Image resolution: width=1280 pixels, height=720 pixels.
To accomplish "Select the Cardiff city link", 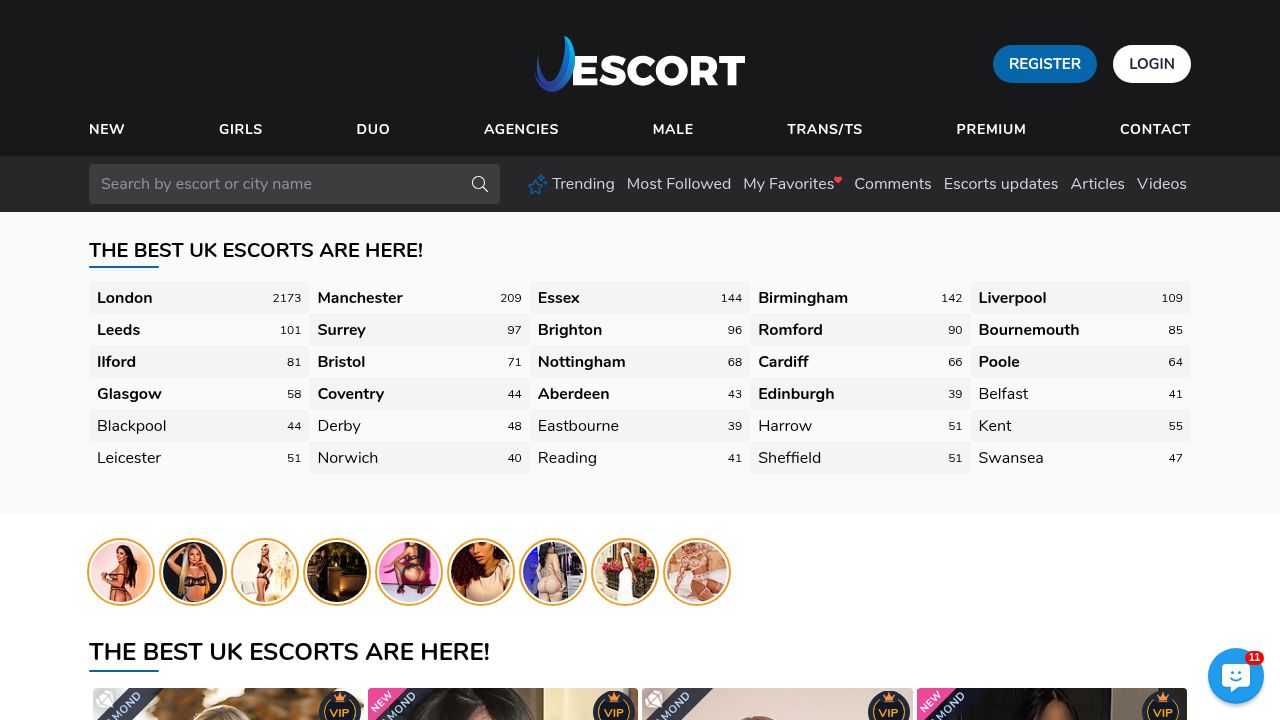I will coord(860,362).
